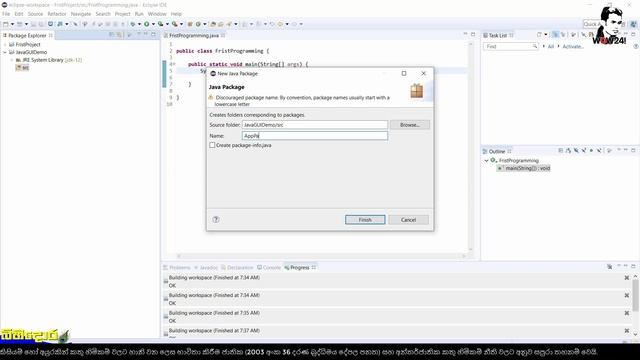This screenshot has width=640, height=360.
Task: Switch to the Problems tab
Action: click(177, 267)
